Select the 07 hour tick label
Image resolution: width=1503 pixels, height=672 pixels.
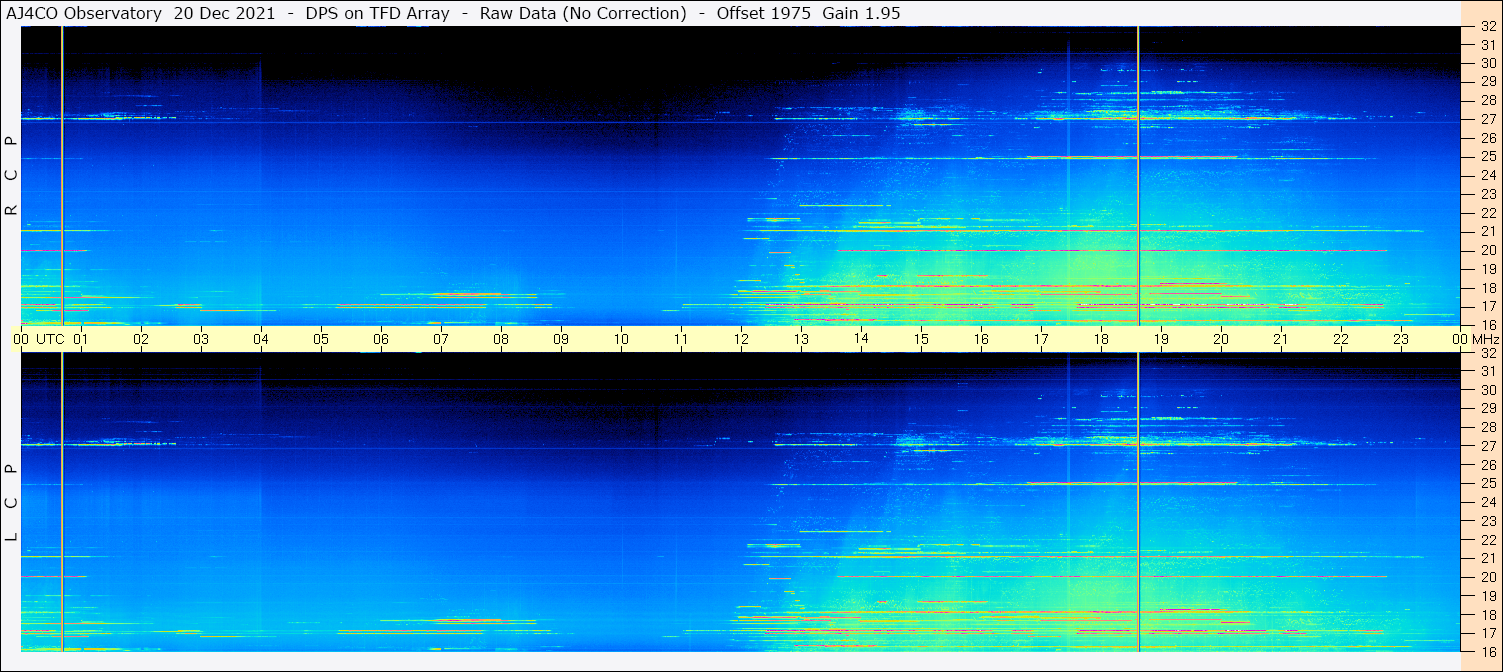[441, 339]
